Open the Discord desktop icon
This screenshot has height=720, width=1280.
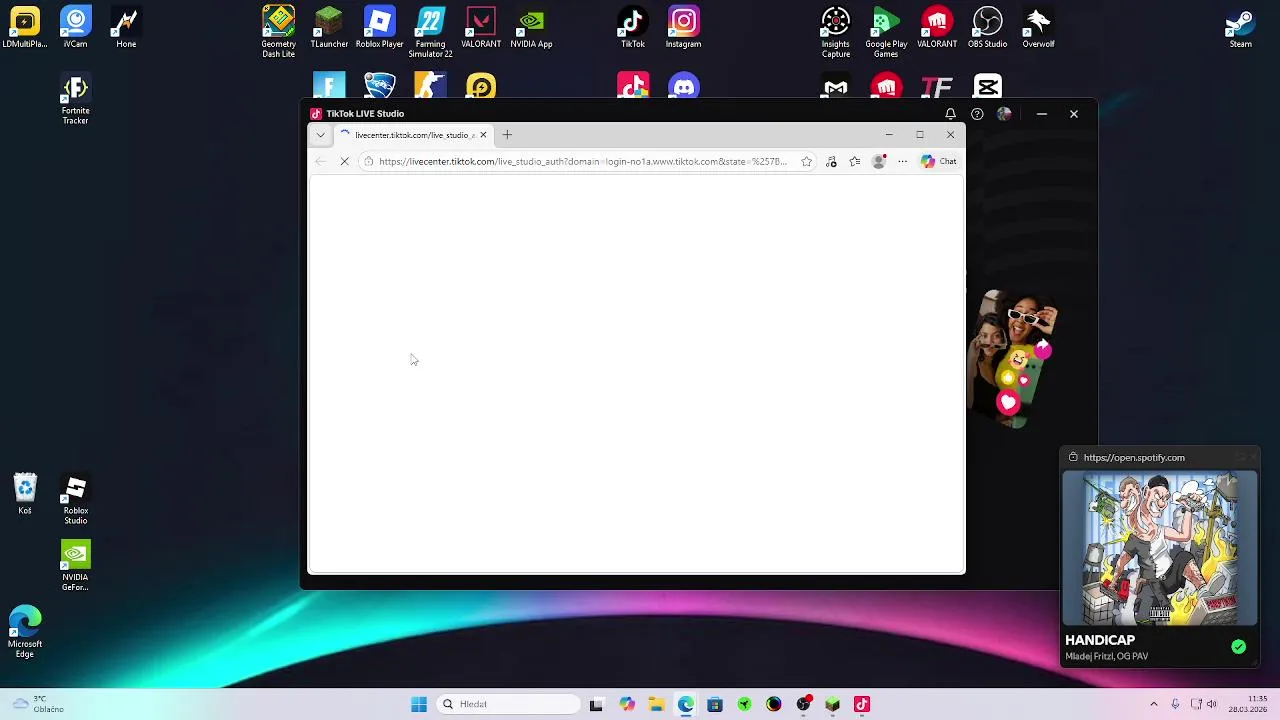(684, 86)
